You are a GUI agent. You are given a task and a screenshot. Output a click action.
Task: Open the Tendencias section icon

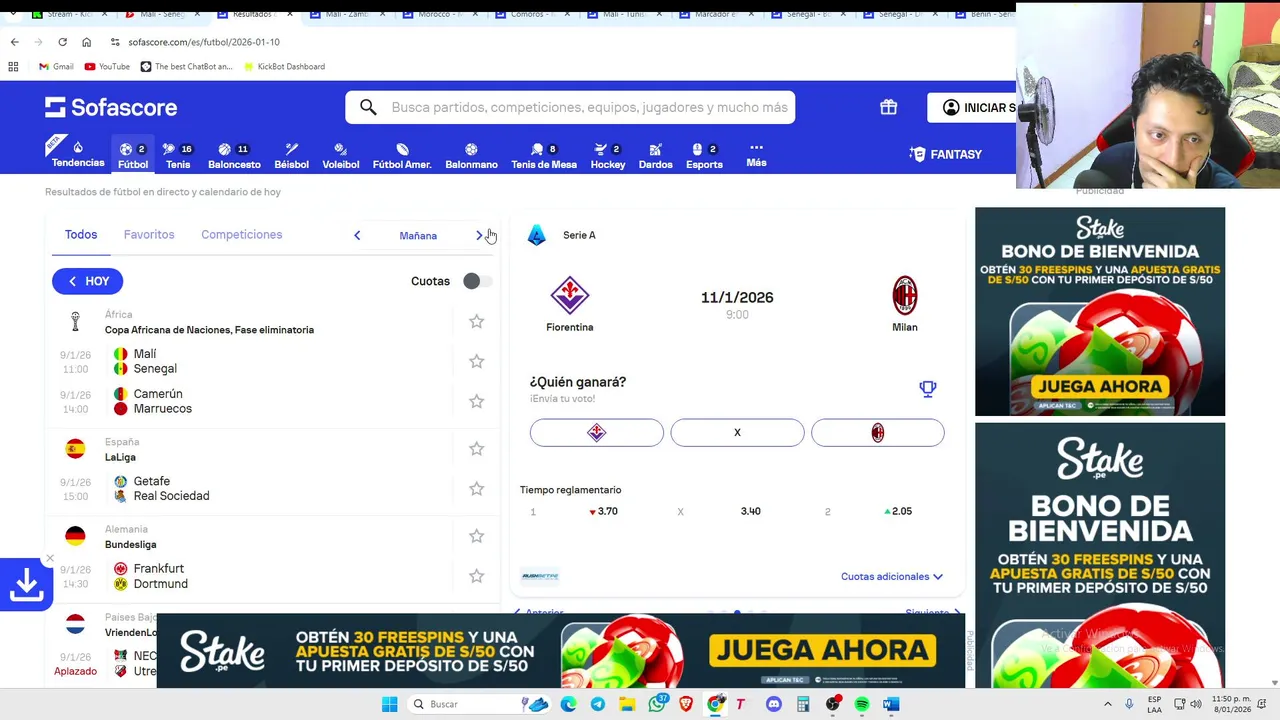click(x=77, y=148)
